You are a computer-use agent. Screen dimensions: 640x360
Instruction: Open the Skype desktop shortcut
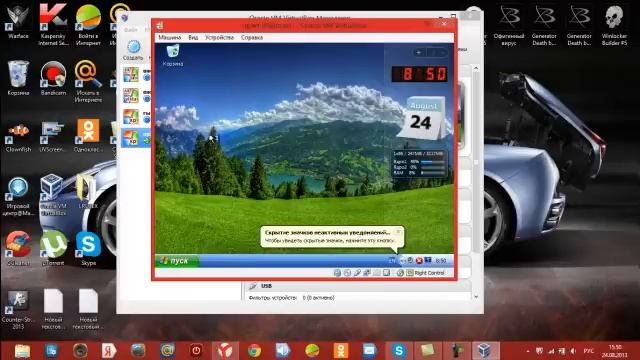88,248
